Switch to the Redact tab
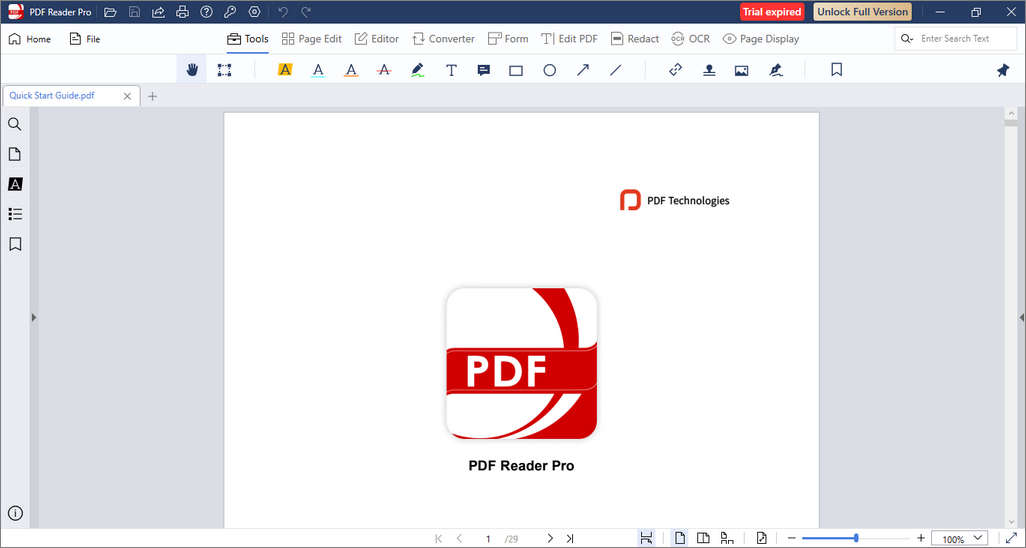Screen dimensions: 1026x548 pyautogui.click(x=635, y=39)
